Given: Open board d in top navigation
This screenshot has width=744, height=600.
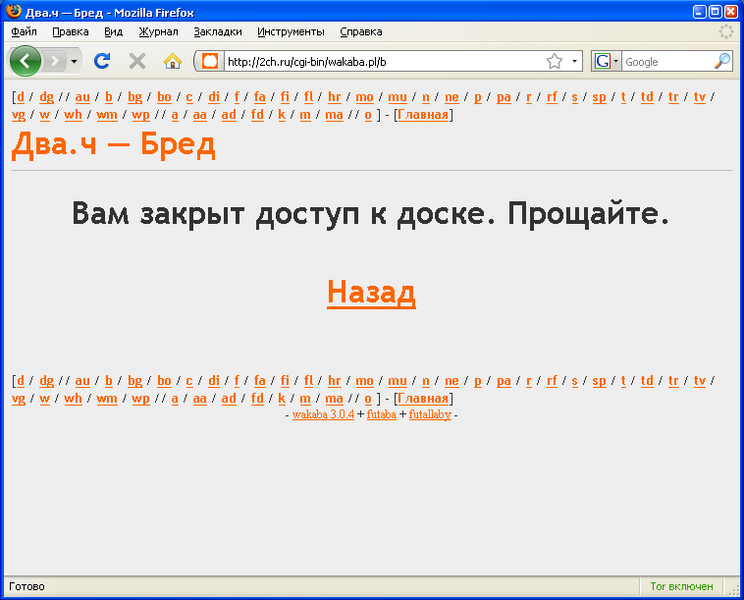Looking at the screenshot, I should tap(20, 97).
